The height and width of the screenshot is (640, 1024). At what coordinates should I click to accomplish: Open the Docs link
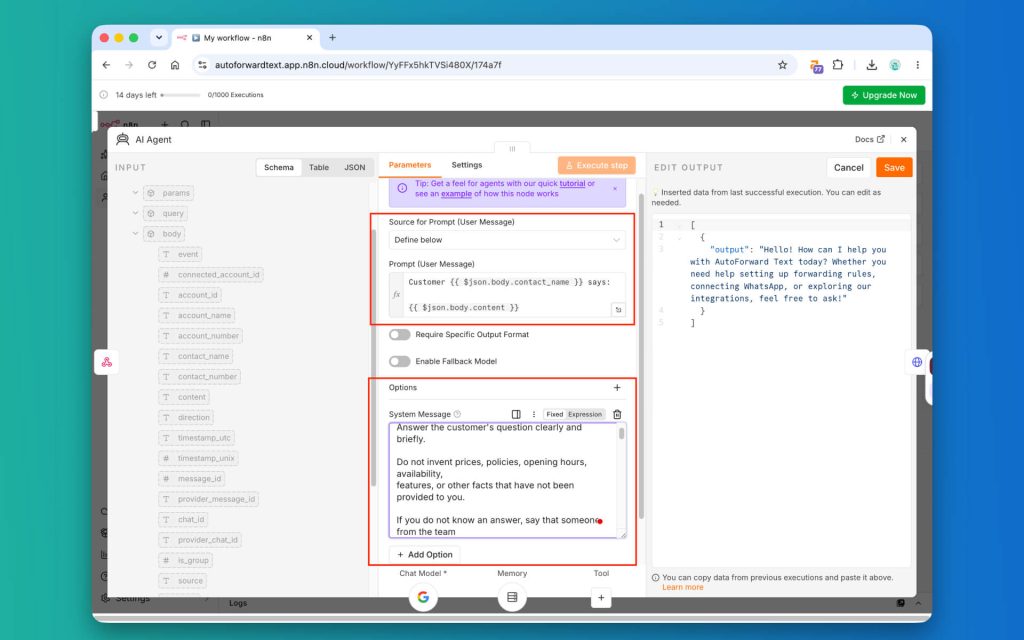[x=869, y=139]
